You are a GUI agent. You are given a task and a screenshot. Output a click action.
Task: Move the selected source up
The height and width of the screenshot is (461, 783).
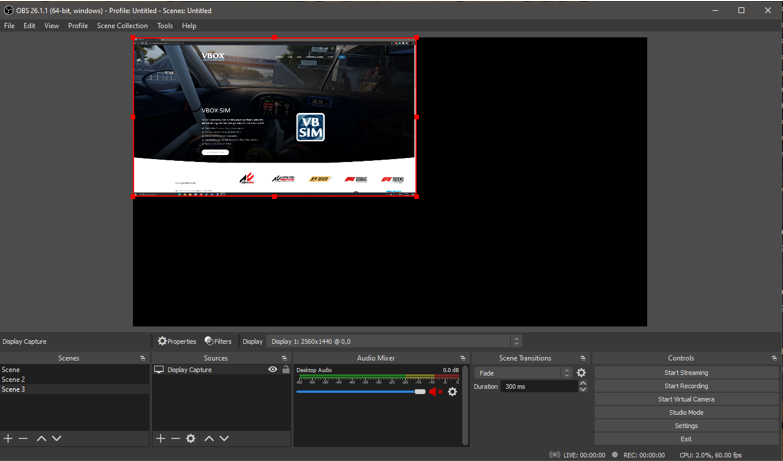(x=209, y=438)
